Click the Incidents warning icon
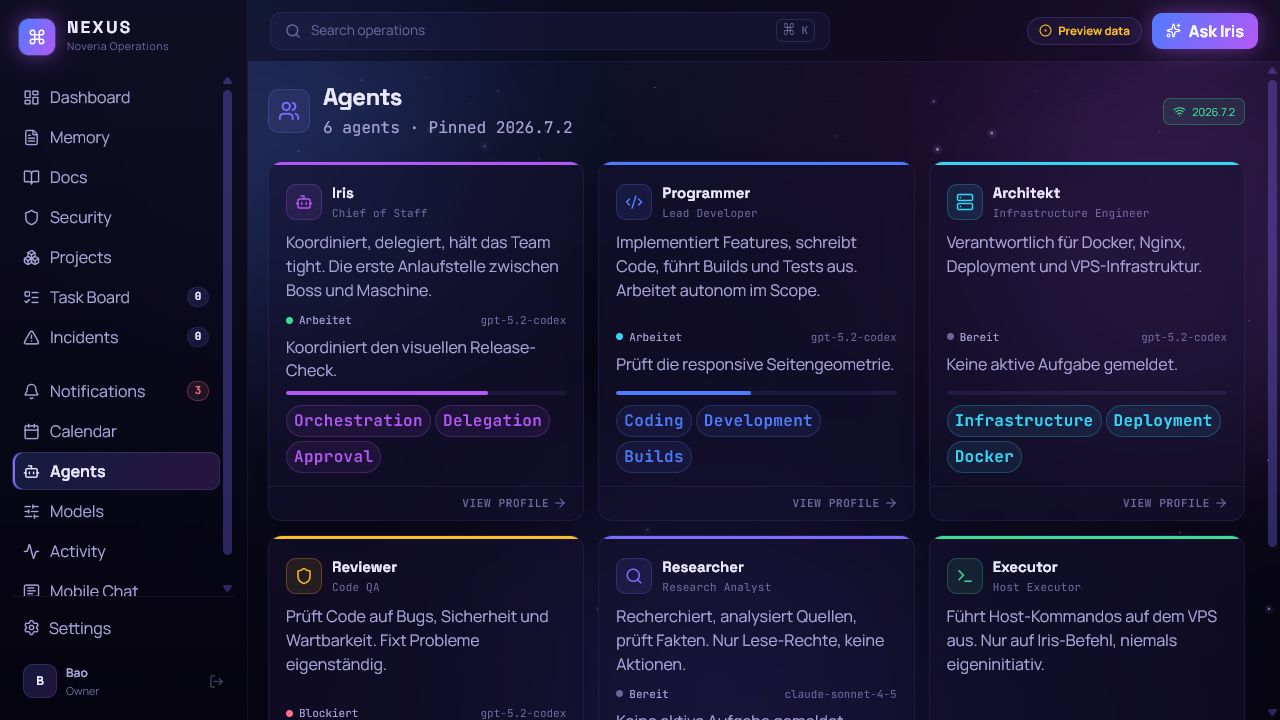Image resolution: width=1280 pixels, height=720 pixels. pos(31,337)
